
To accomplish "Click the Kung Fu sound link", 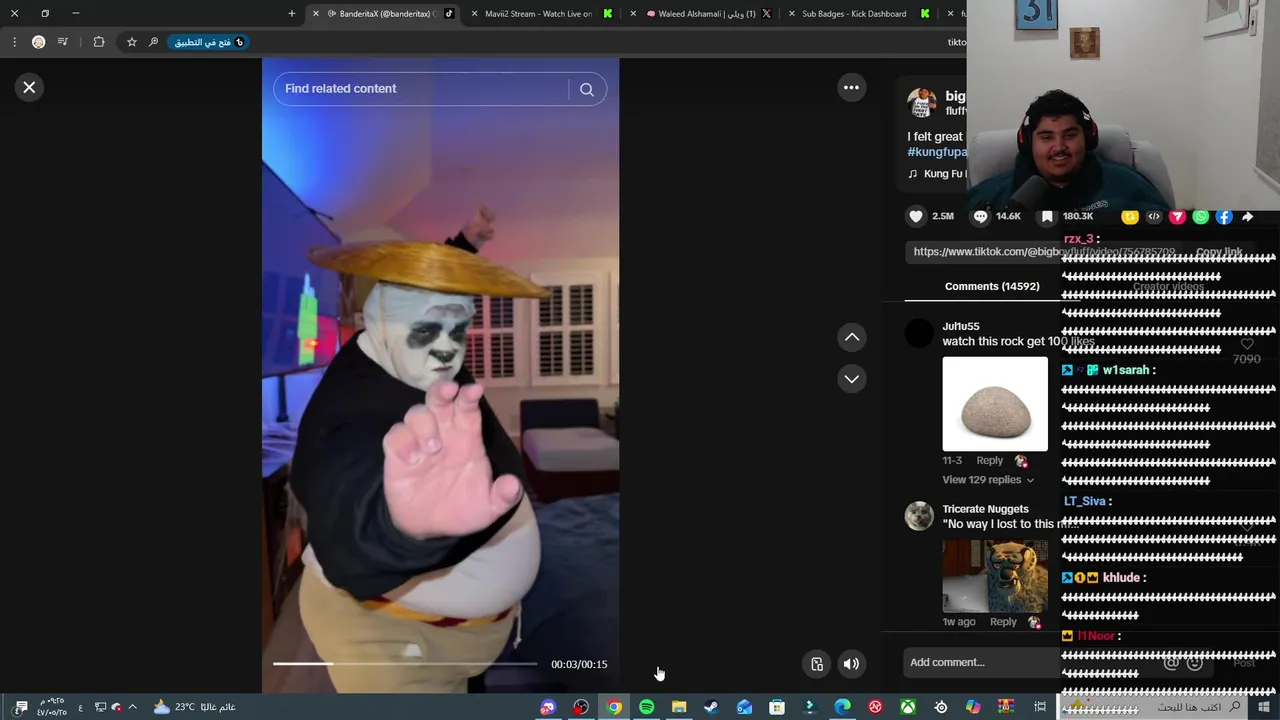I will [945, 174].
